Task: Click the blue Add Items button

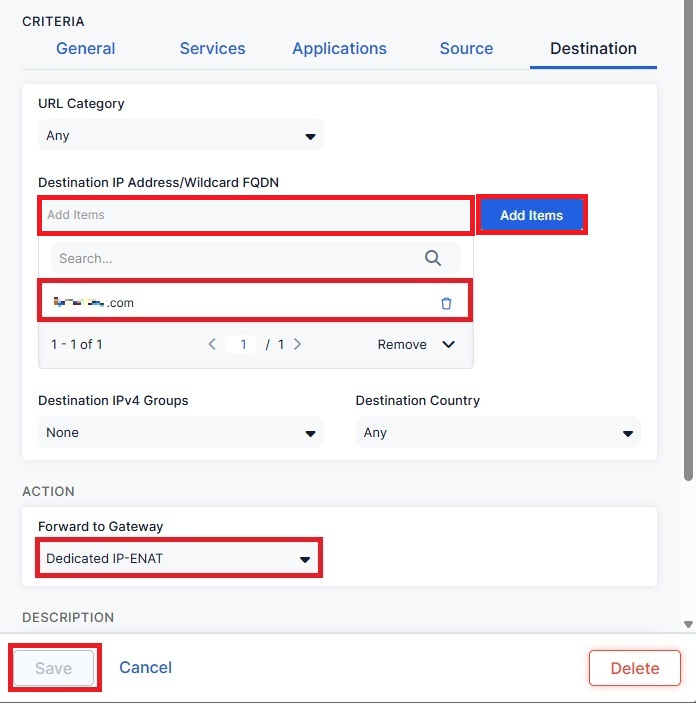Action: tap(531, 215)
